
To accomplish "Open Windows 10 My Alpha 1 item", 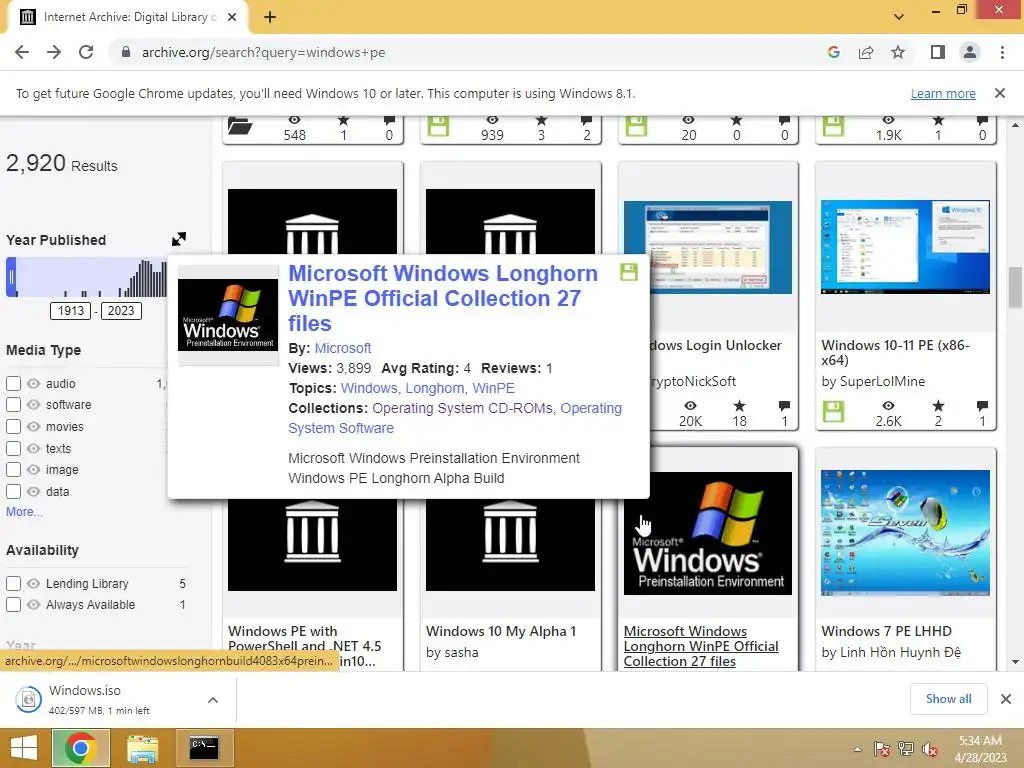I will pyautogui.click(x=501, y=631).
